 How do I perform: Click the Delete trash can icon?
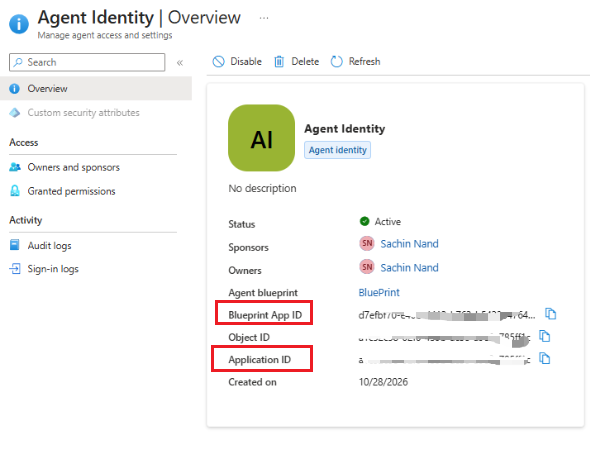click(x=279, y=61)
